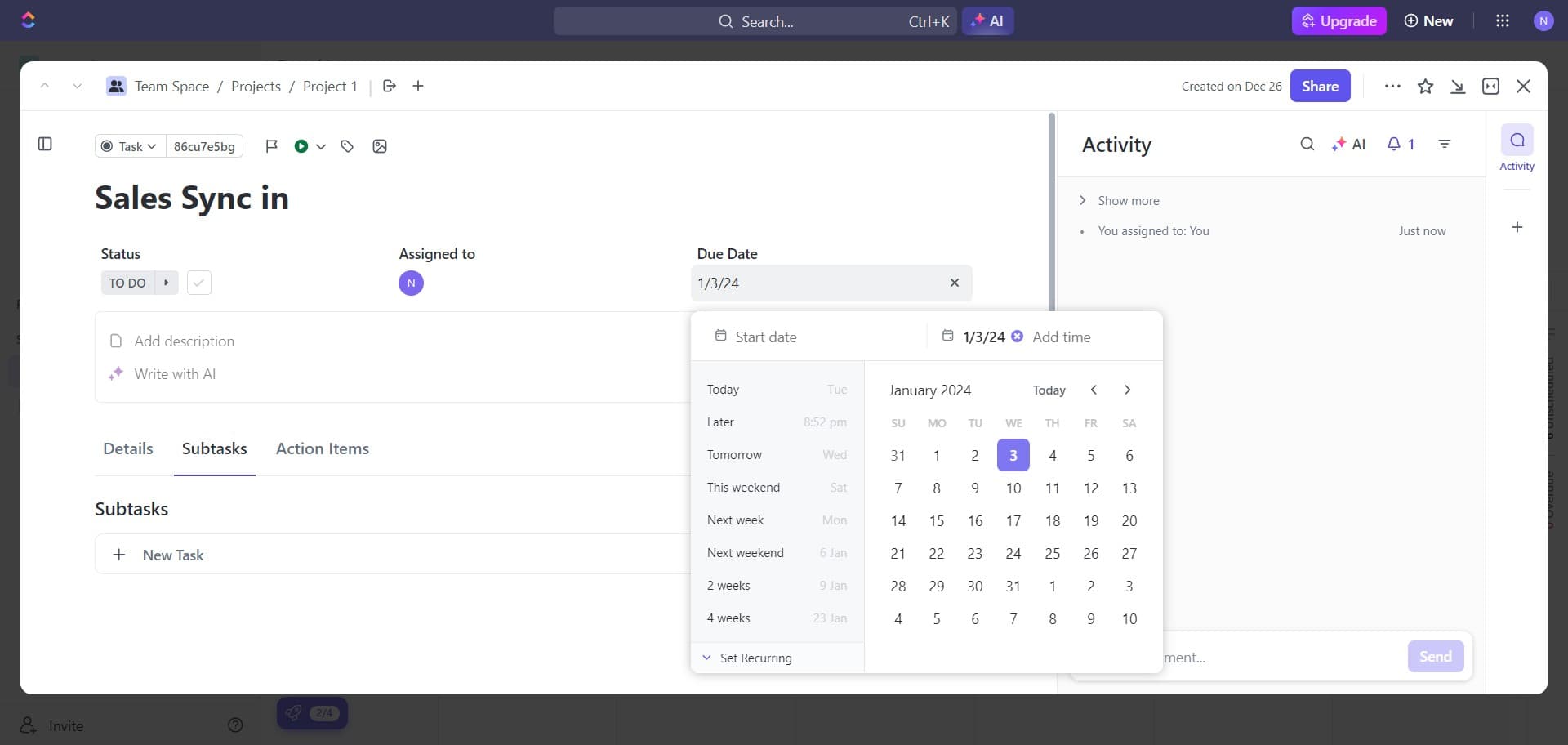Screen dimensions: 1568x745
Task: Clear the due date with the X button
Action: (x=954, y=283)
